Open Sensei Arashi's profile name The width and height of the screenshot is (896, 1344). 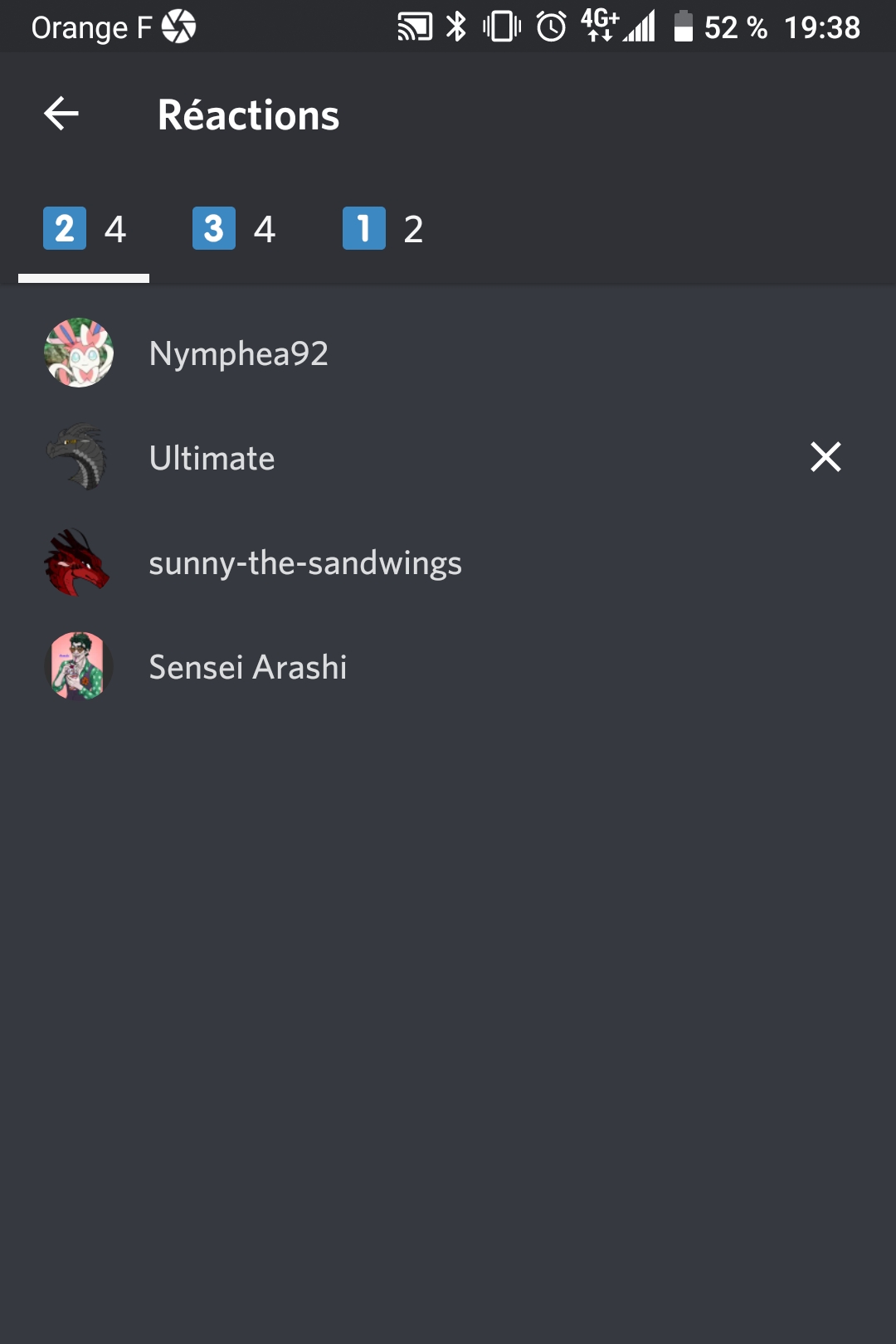pos(248,667)
